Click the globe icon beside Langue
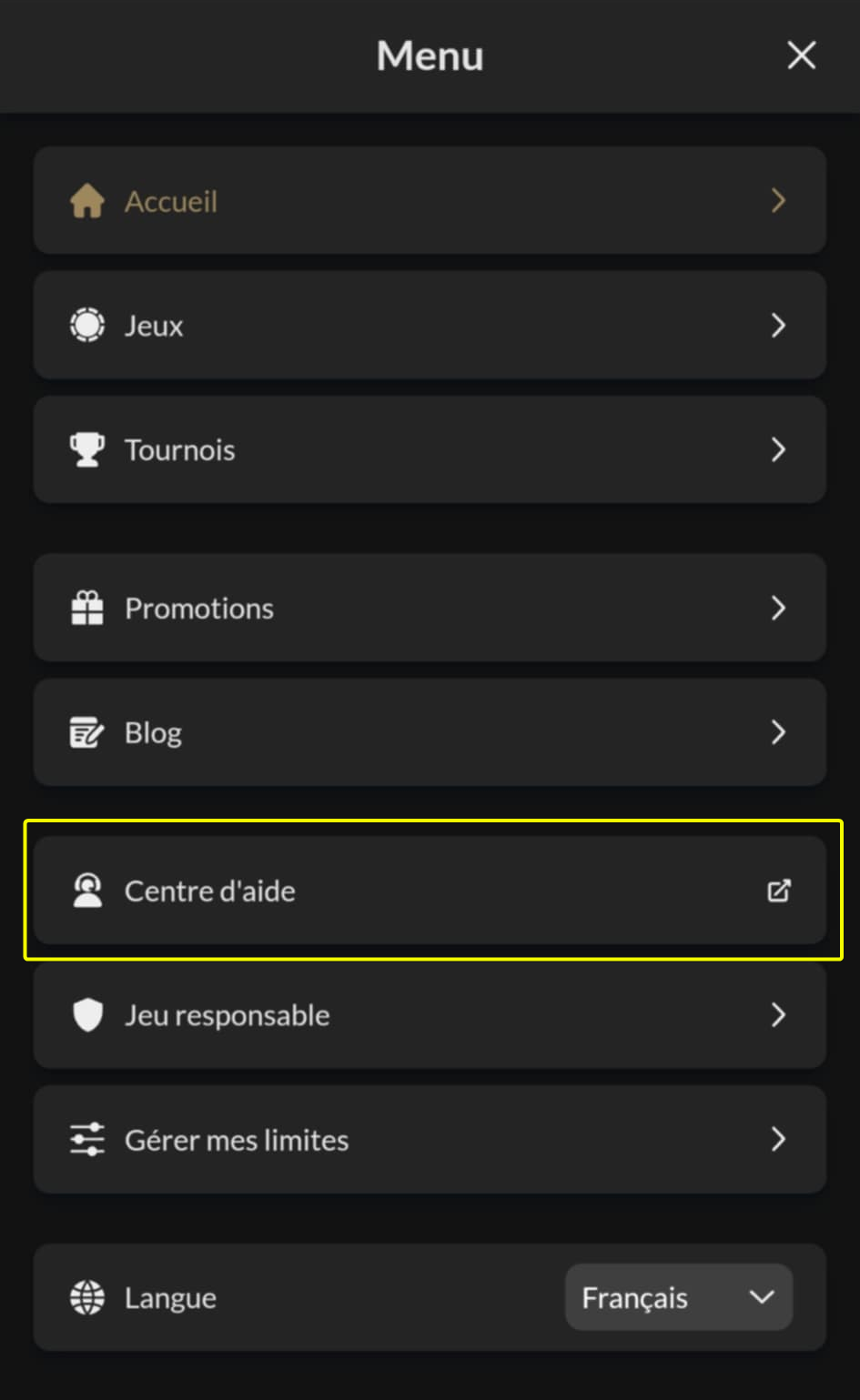 coord(86,1297)
